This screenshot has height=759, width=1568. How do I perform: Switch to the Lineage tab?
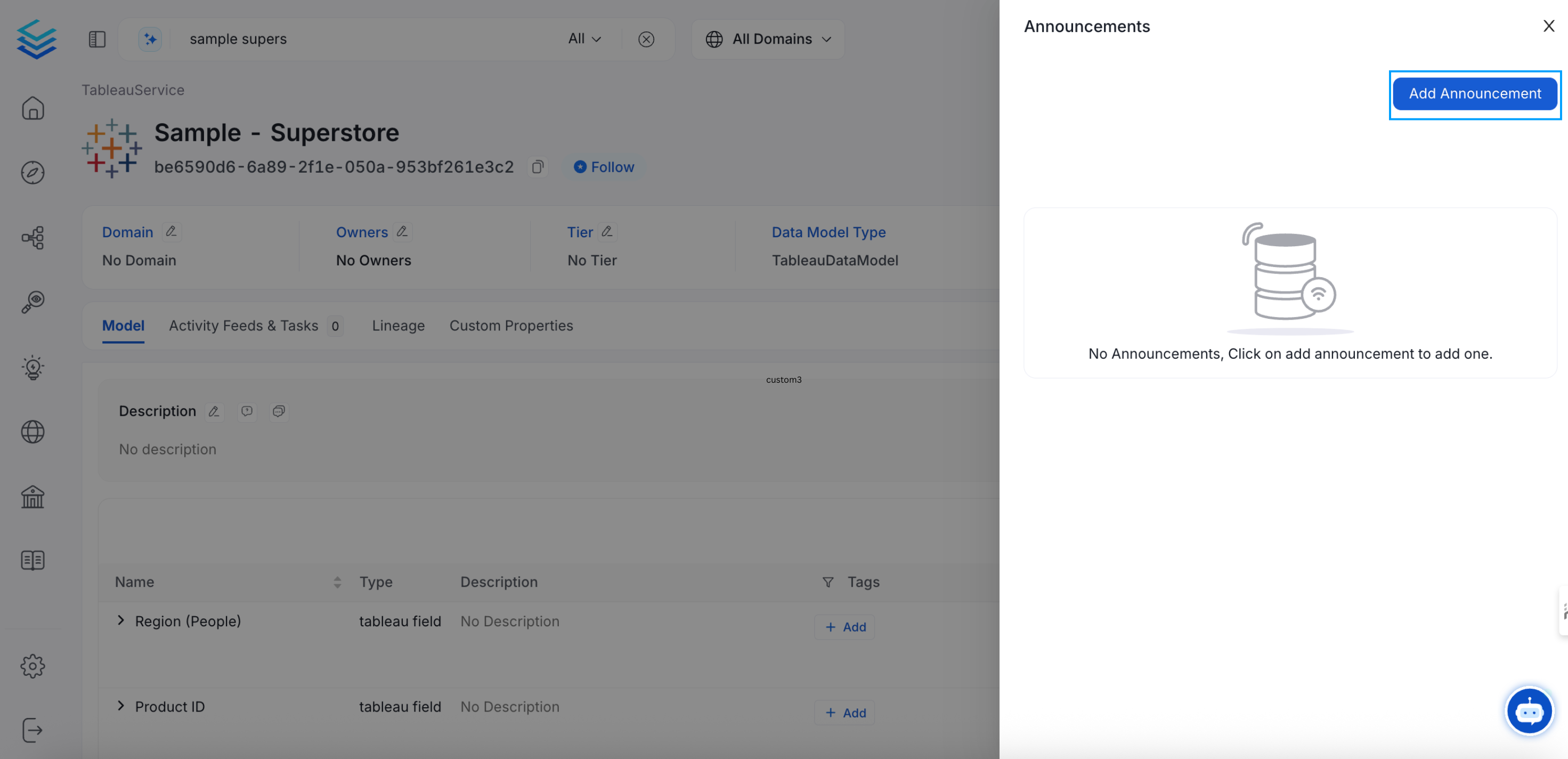[x=398, y=326]
